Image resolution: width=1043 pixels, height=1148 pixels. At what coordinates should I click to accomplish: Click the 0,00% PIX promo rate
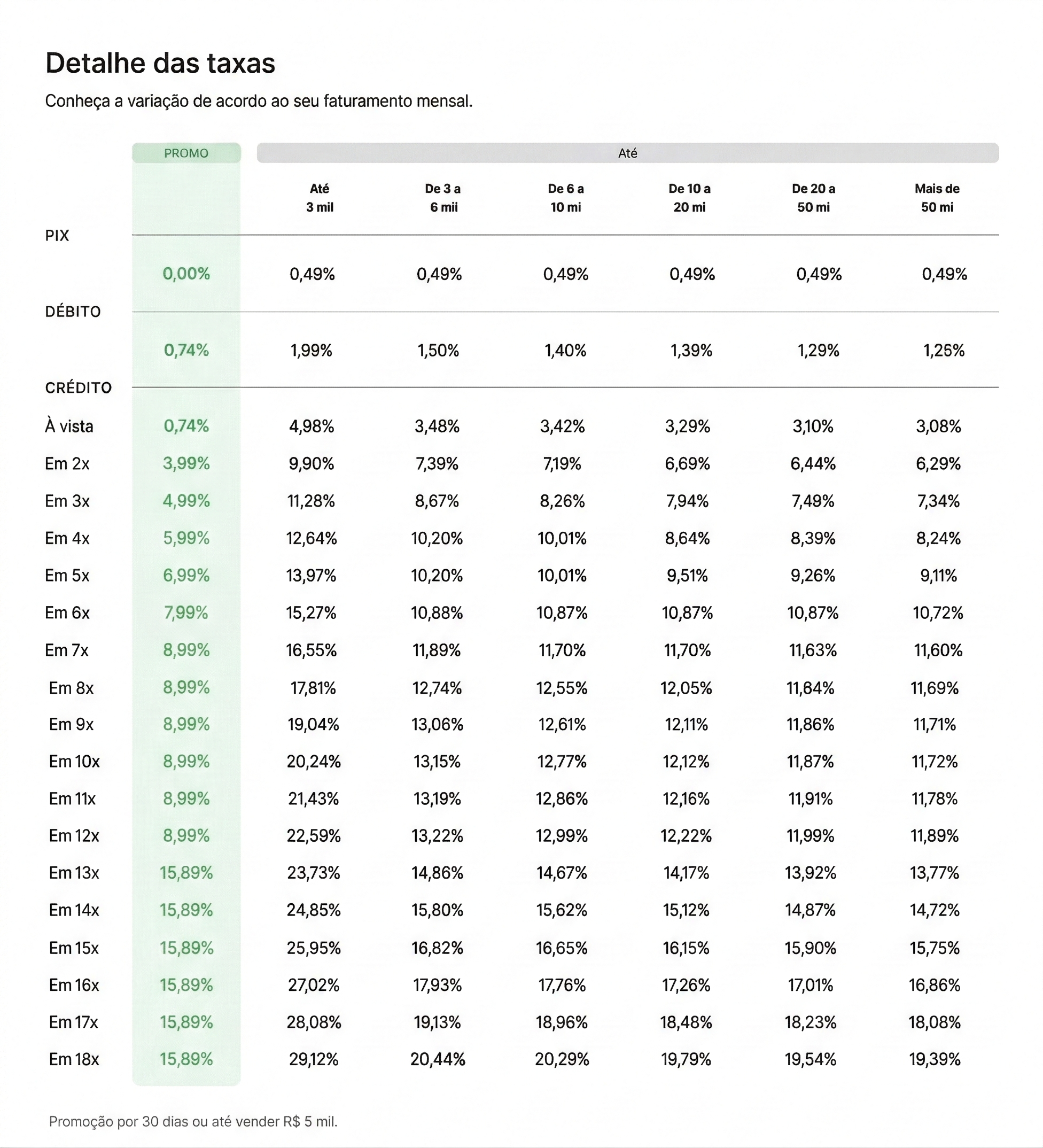186,274
